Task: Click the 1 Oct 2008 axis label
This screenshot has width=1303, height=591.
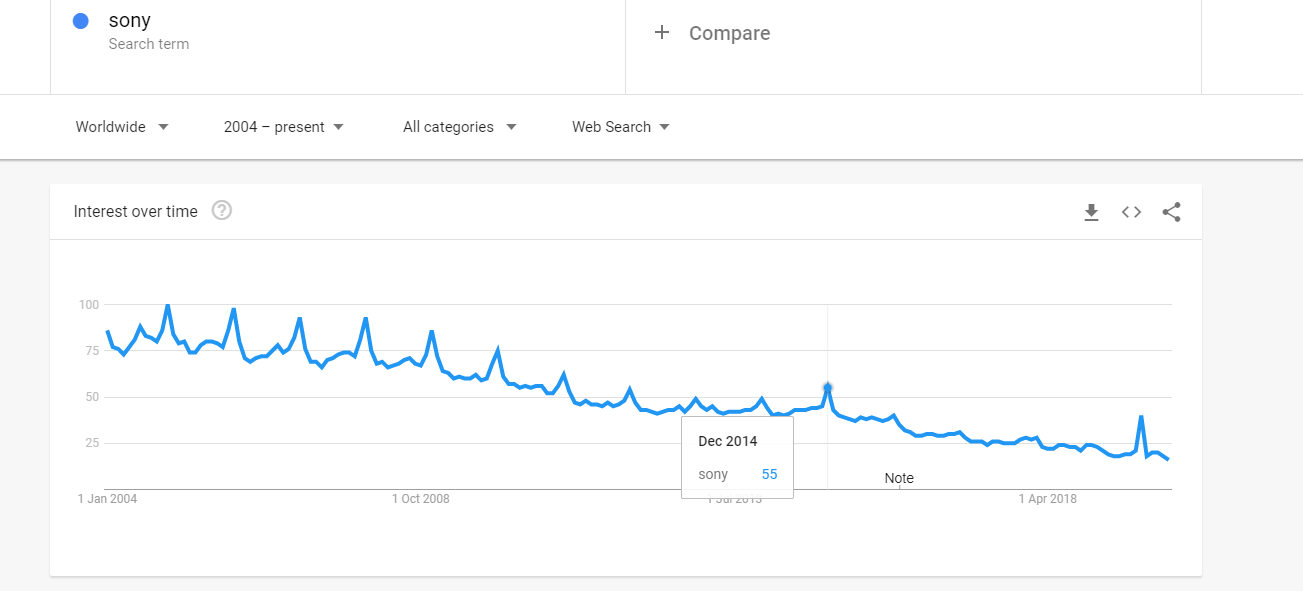Action: click(x=420, y=499)
